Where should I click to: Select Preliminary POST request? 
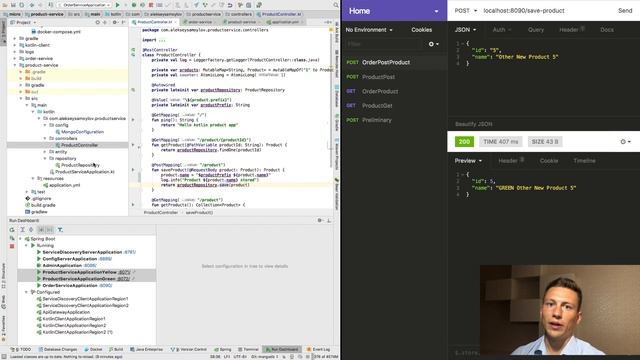pos(393,120)
